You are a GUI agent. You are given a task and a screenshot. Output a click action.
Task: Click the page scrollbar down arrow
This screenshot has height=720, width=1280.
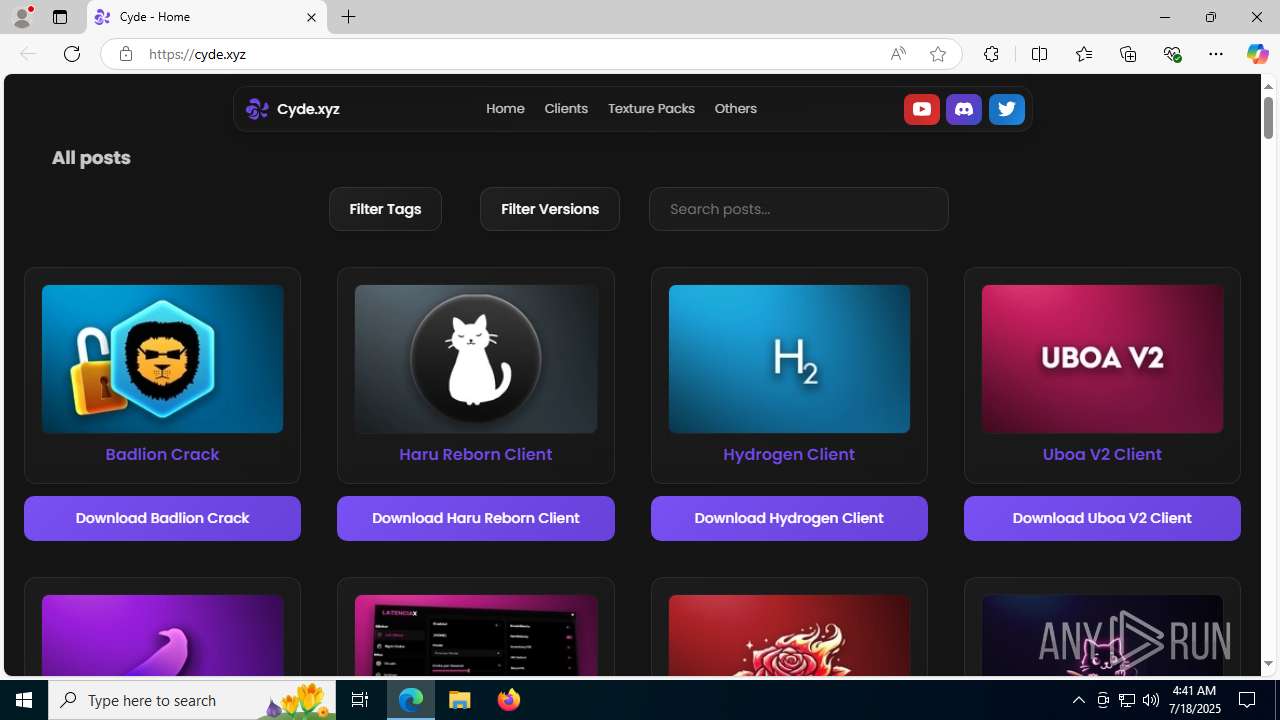(1268, 664)
